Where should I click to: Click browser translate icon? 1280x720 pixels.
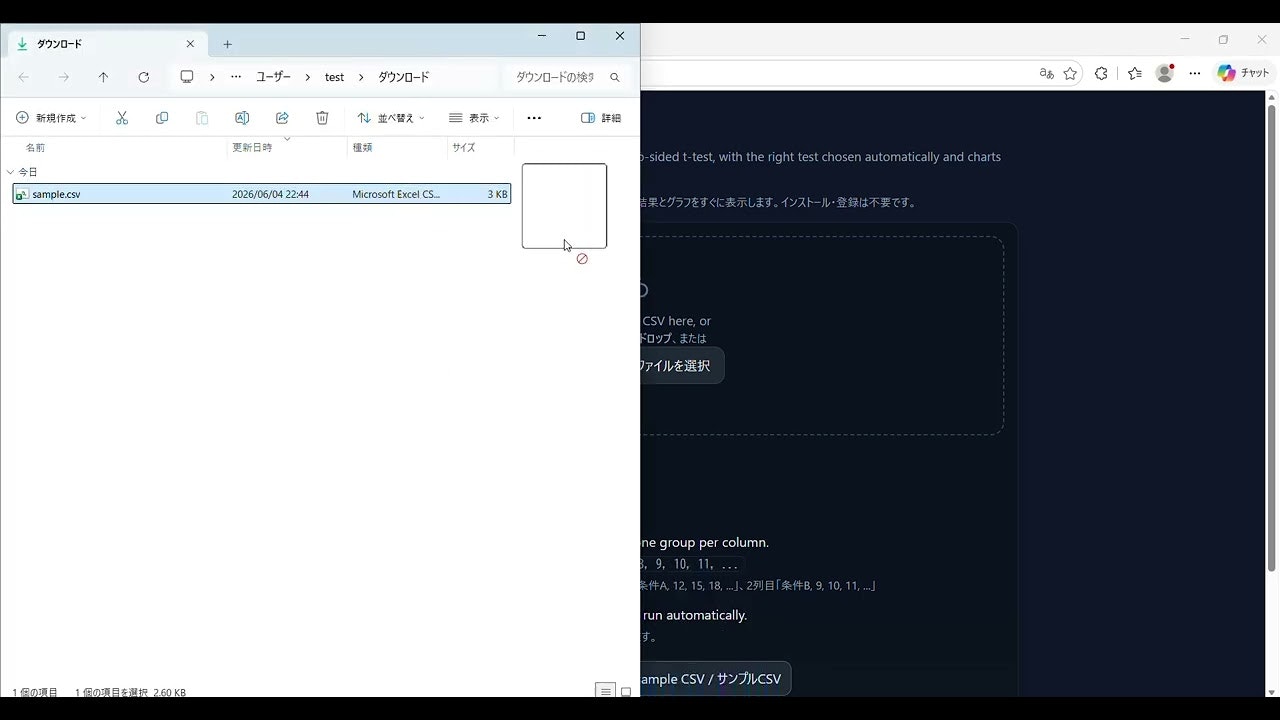1047,73
